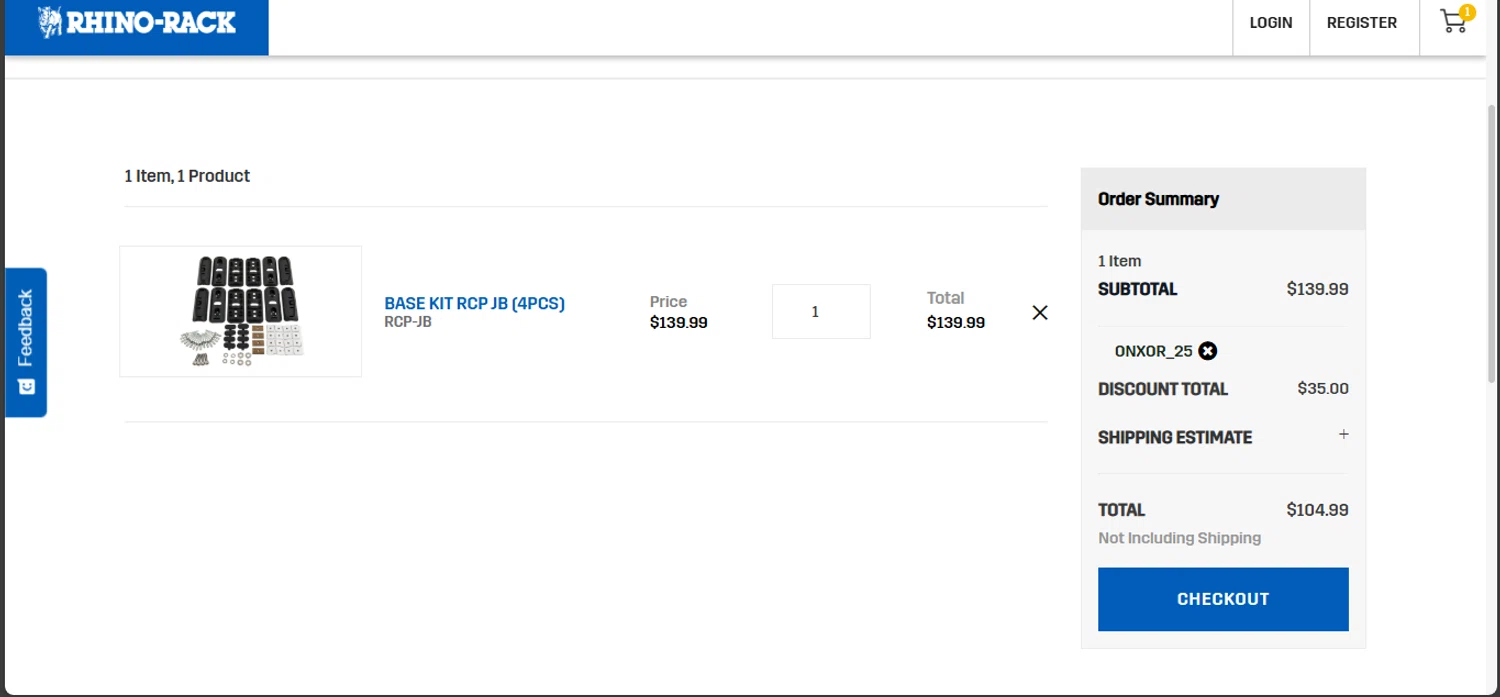1500x697 pixels.
Task: Click the base kit product thumbnail
Action: tap(240, 311)
